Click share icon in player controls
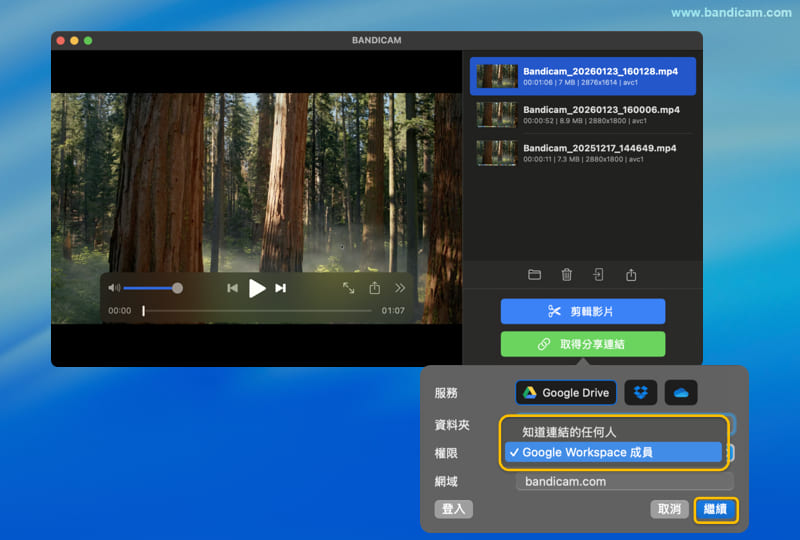Image resolution: width=800 pixels, height=540 pixels. point(374,288)
